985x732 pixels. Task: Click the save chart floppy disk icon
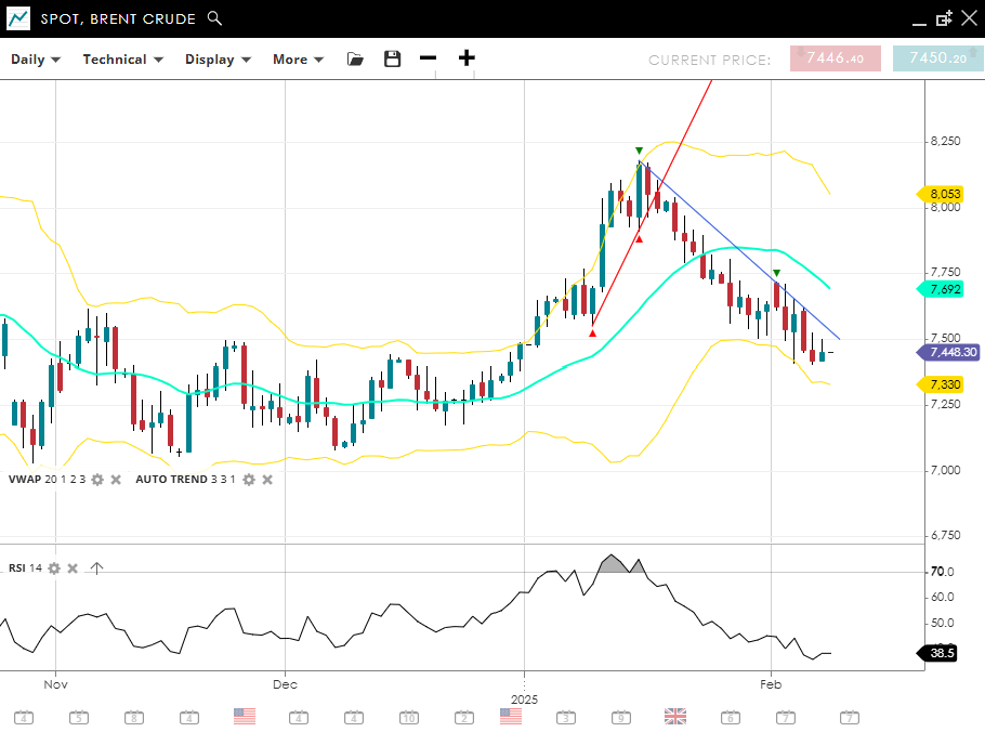pos(392,59)
